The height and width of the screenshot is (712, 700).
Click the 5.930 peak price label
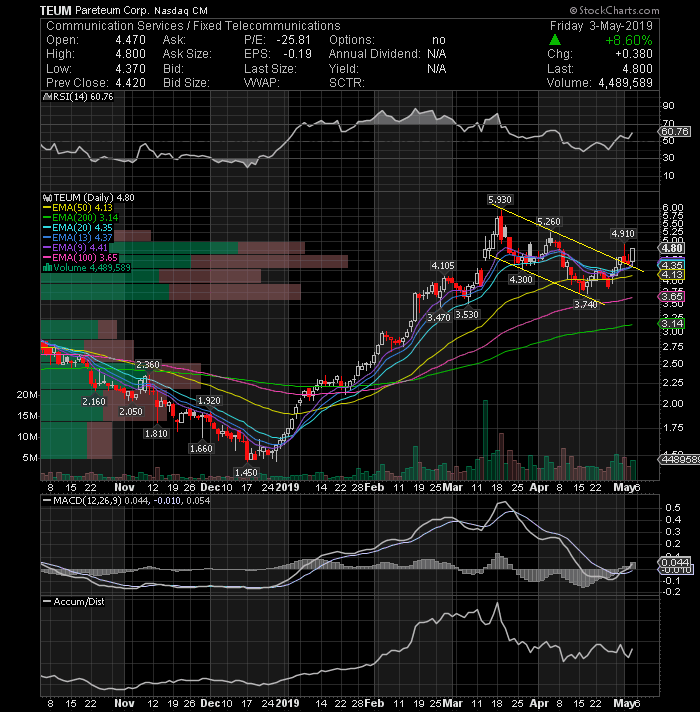click(x=499, y=199)
